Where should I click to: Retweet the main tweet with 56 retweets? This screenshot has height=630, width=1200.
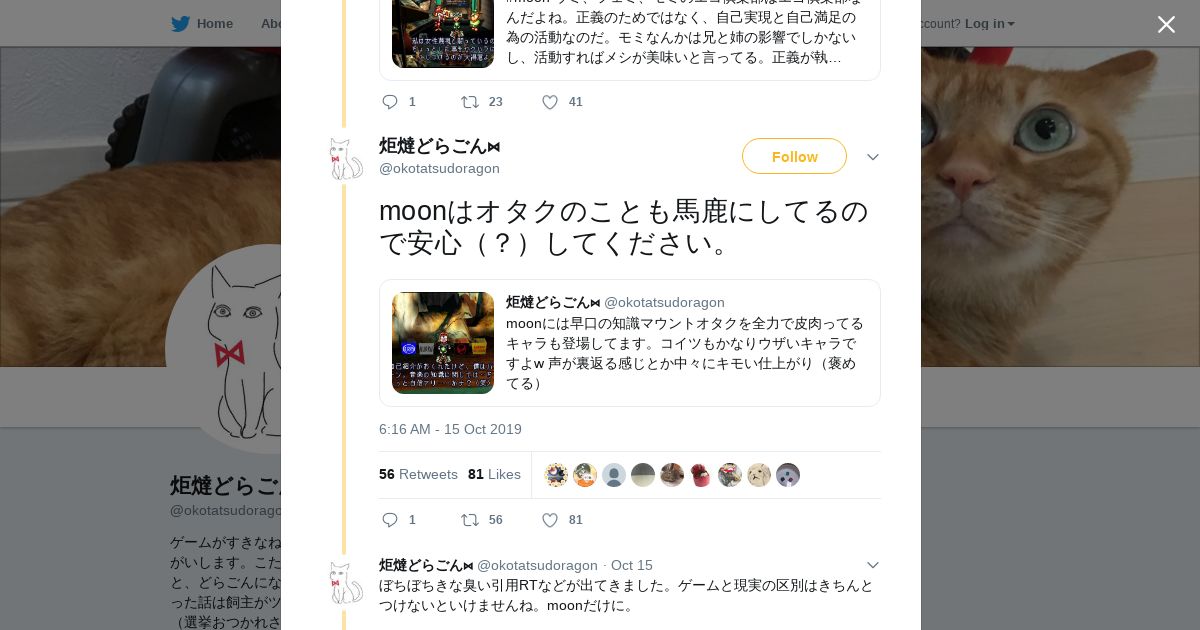tap(469, 520)
